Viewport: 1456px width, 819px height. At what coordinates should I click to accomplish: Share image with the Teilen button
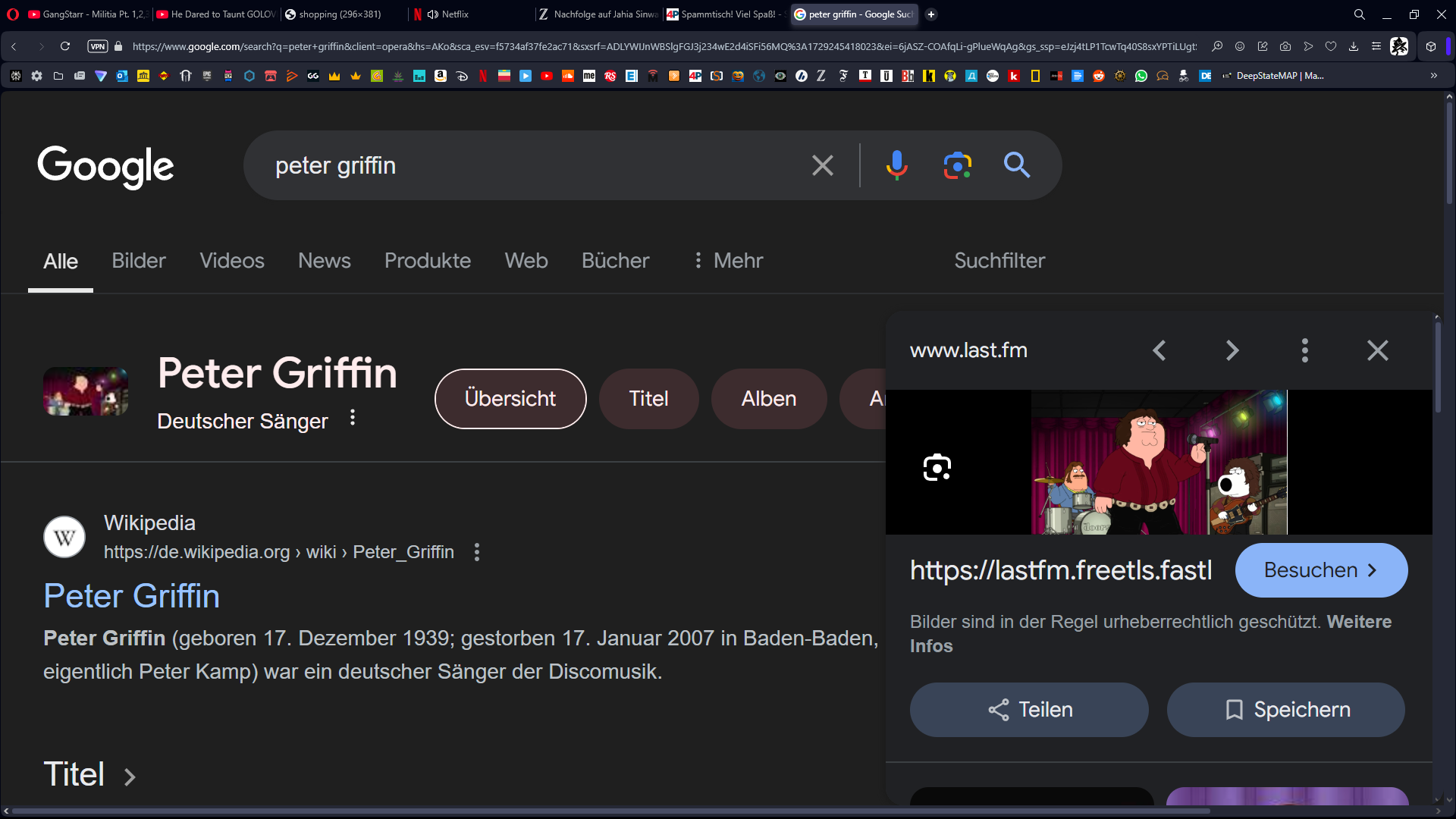click(x=1029, y=710)
